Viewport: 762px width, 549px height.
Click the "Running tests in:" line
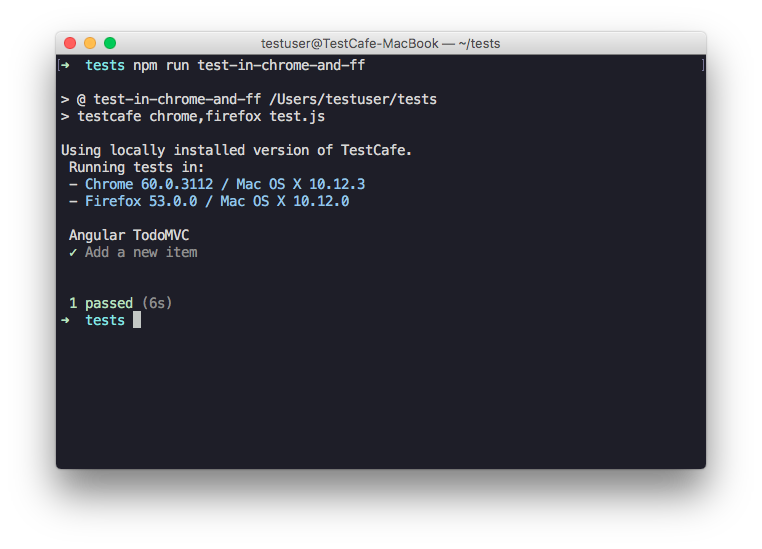136,167
